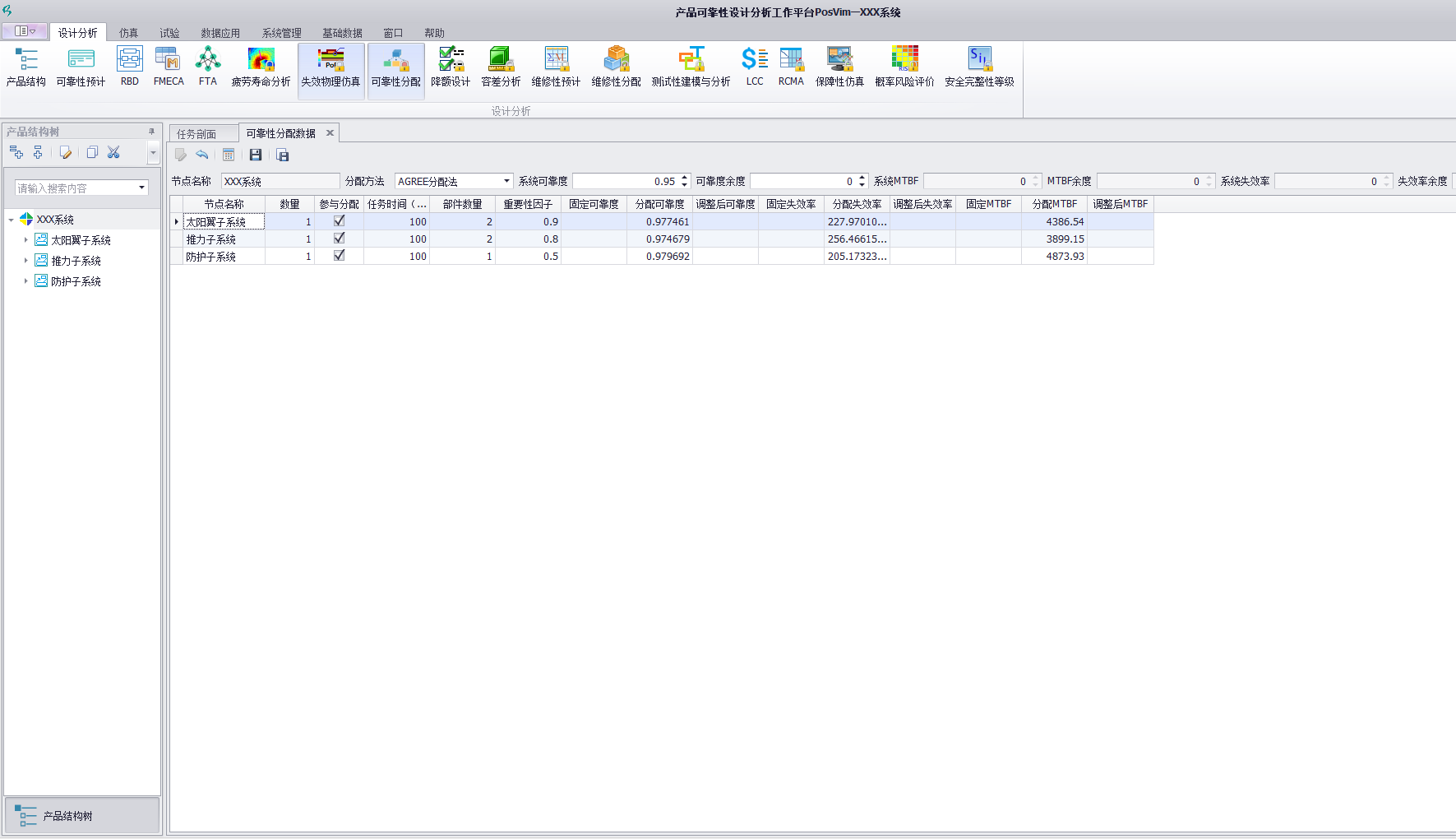Click the product tree search input field
Viewport: 1456px width, 839px height.
click(x=76, y=188)
